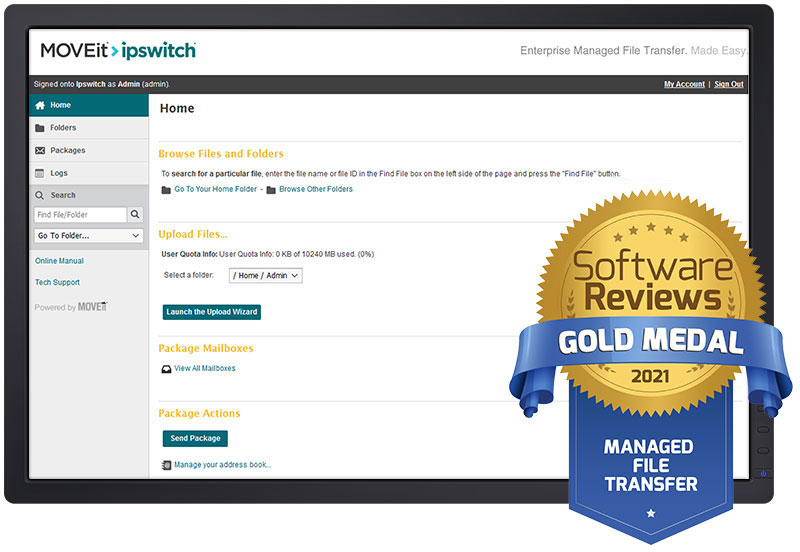
Task: Select the Logs menu item
Action: (x=59, y=173)
